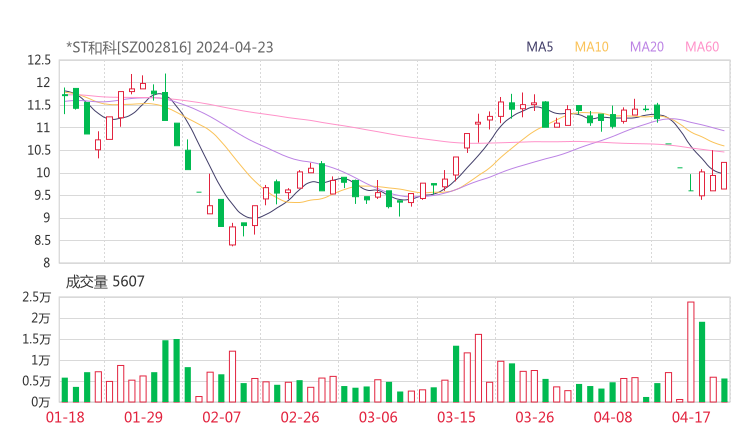Click the 2.5万 volume axis value

point(36,297)
